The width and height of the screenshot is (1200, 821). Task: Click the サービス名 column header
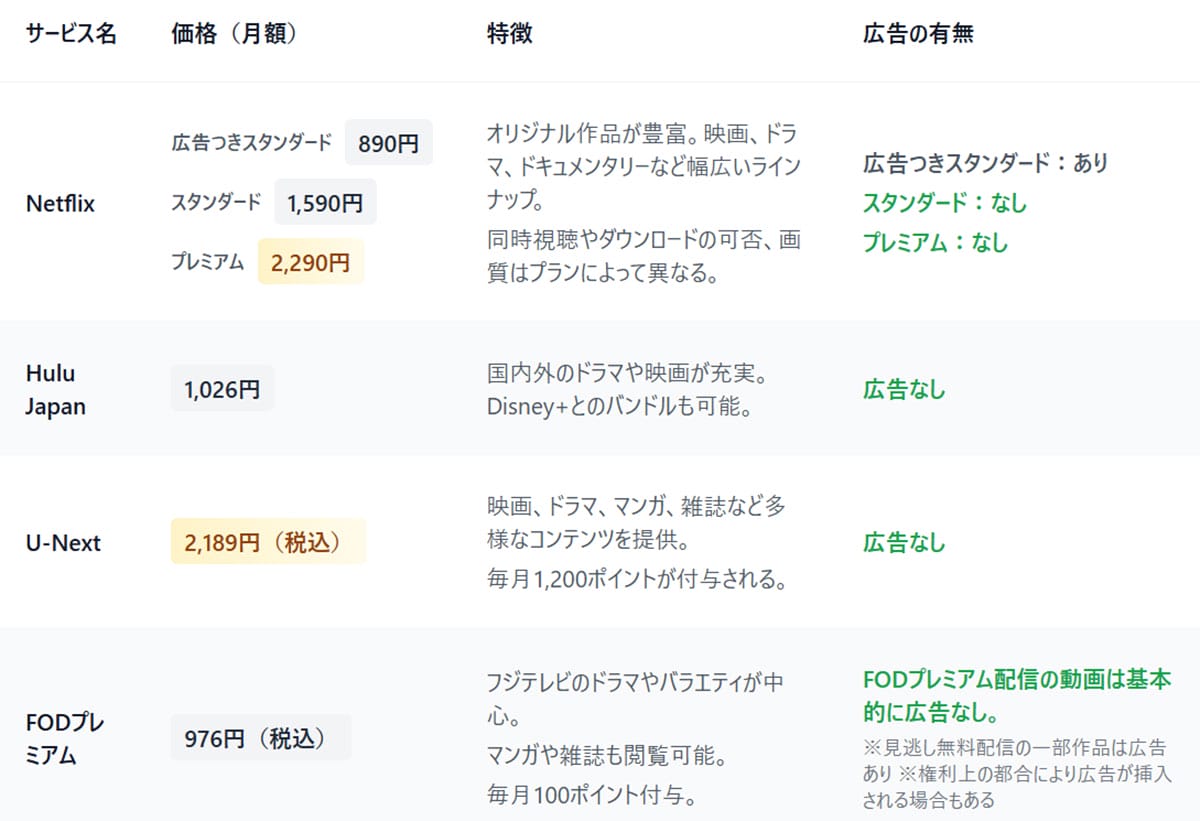tap(71, 34)
